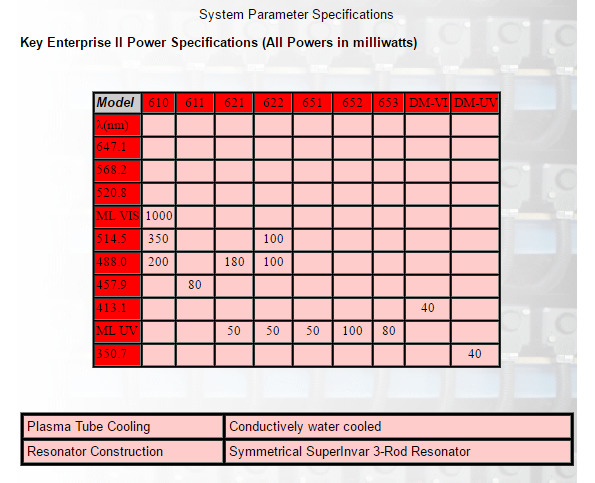Viewport: 595px width, 483px height.
Task: Select the '653' model column header
Action: [x=388, y=103]
